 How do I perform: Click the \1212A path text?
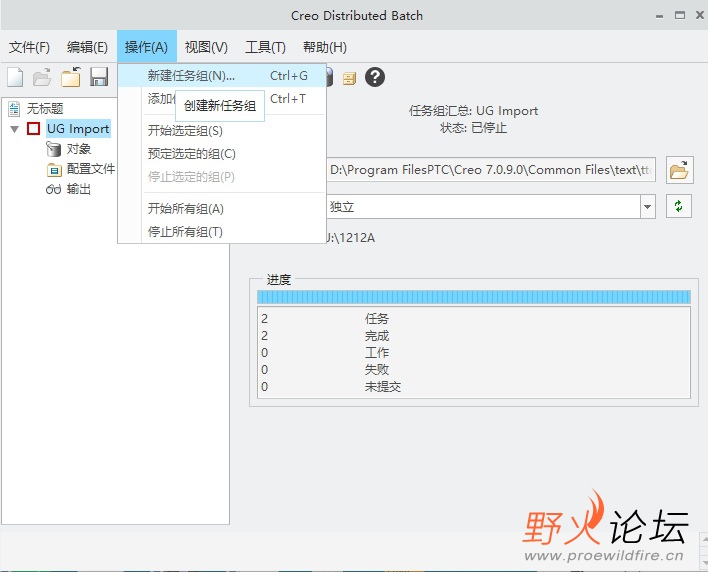(350, 237)
